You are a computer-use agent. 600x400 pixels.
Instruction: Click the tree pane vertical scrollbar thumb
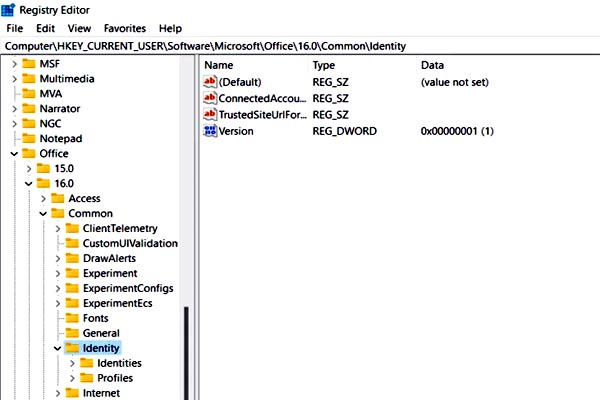(x=186, y=353)
